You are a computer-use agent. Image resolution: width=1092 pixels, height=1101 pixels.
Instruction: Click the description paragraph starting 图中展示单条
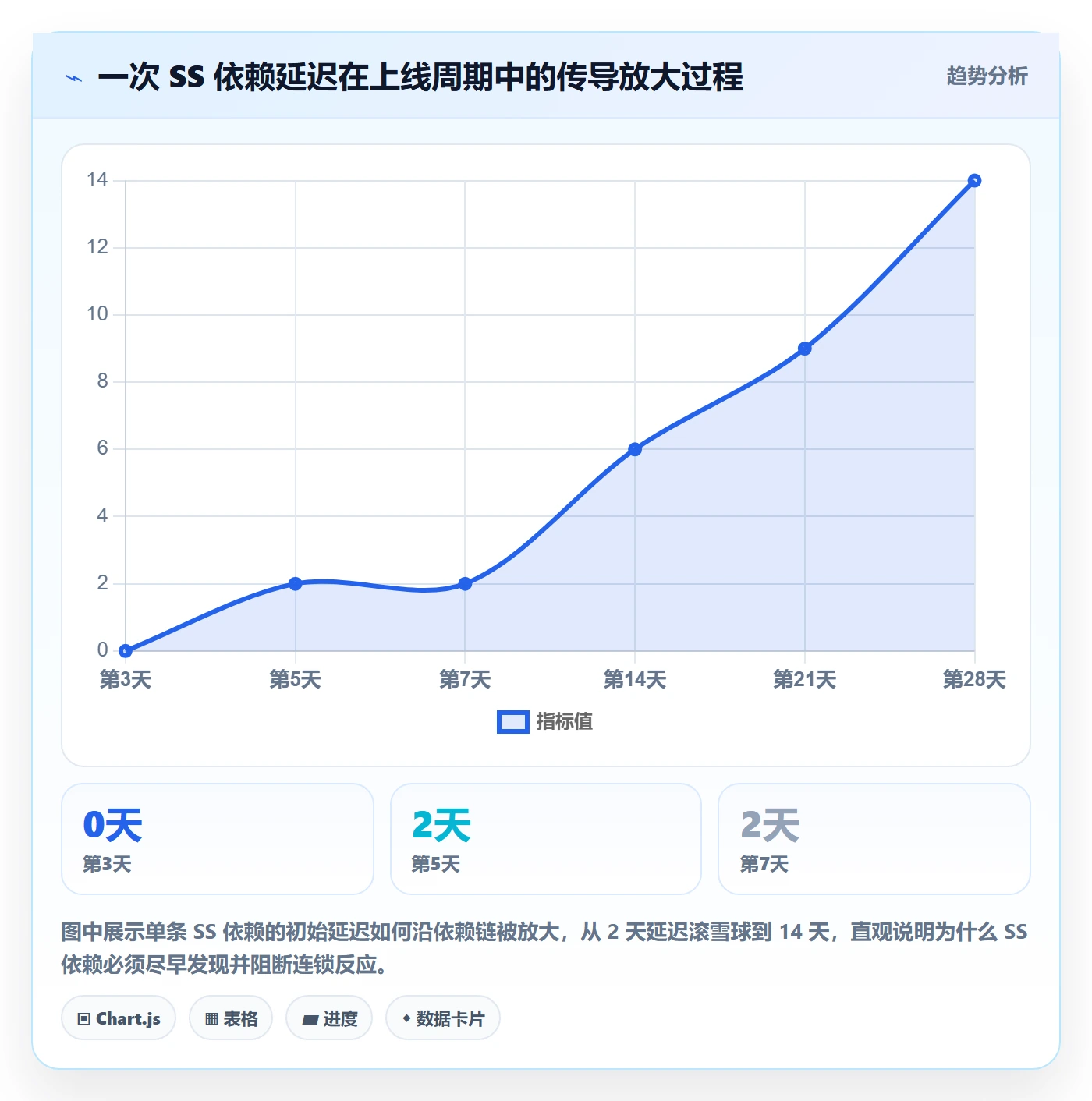coord(544,948)
